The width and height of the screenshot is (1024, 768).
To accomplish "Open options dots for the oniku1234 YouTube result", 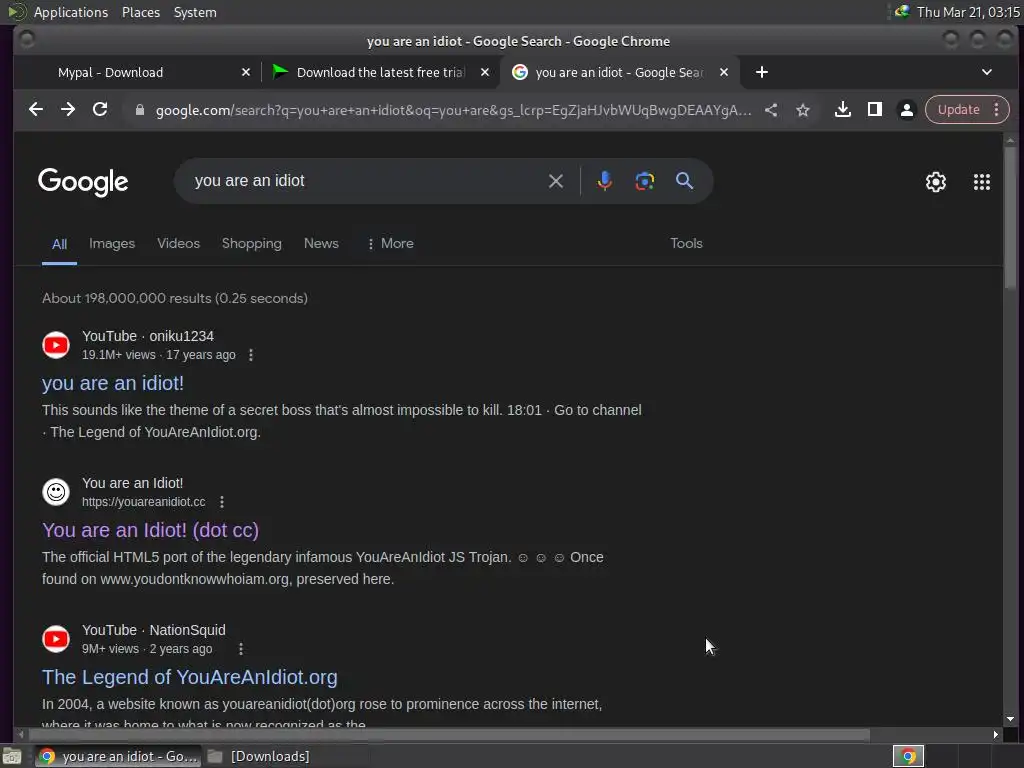I will coord(251,355).
